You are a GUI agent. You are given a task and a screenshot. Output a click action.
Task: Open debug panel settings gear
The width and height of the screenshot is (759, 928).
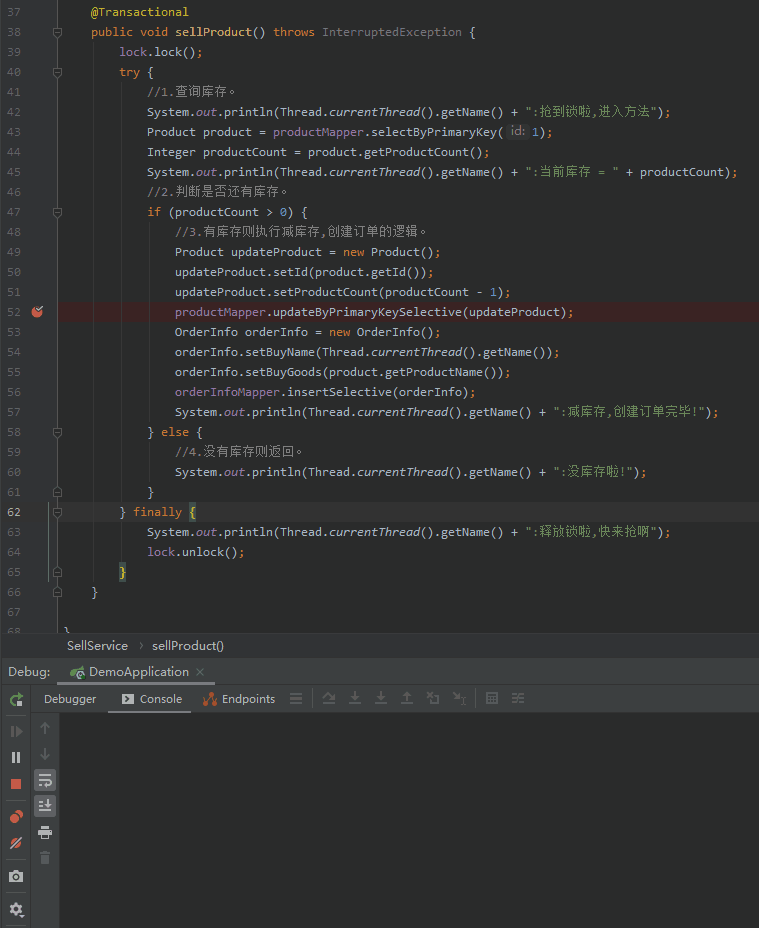pyautogui.click(x=16, y=909)
